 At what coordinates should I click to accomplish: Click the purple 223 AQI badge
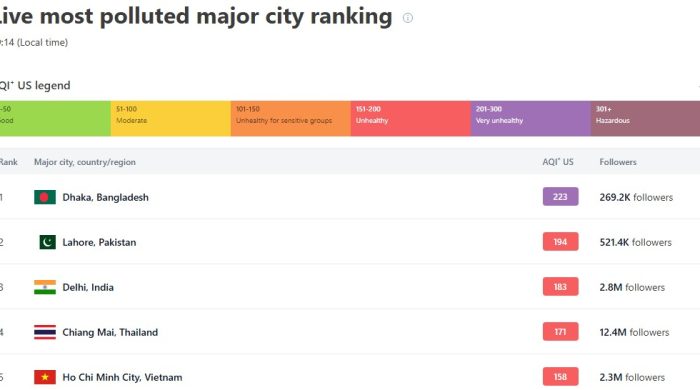point(561,197)
